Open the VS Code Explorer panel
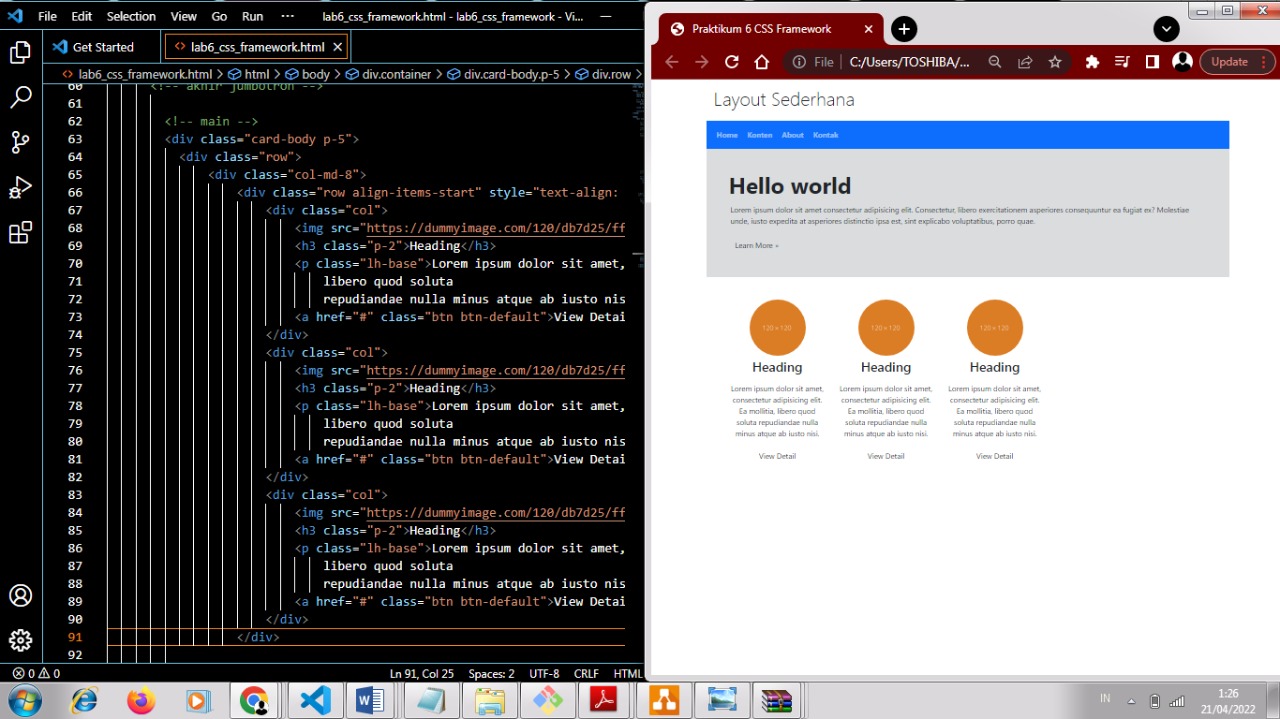The height and width of the screenshot is (719, 1280). point(20,52)
